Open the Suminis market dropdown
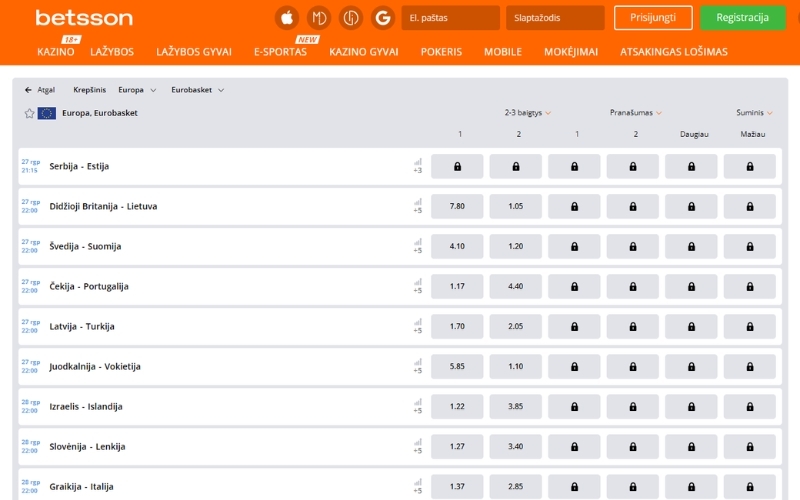The height and width of the screenshot is (500, 800). click(x=754, y=113)
